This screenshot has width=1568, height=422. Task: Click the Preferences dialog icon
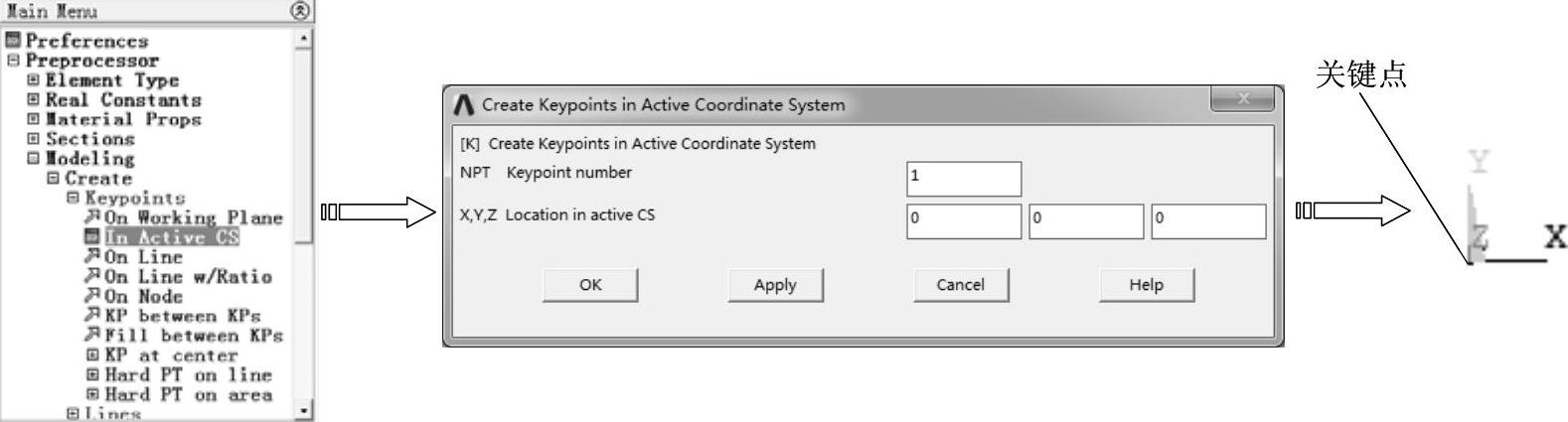point(13,41)
